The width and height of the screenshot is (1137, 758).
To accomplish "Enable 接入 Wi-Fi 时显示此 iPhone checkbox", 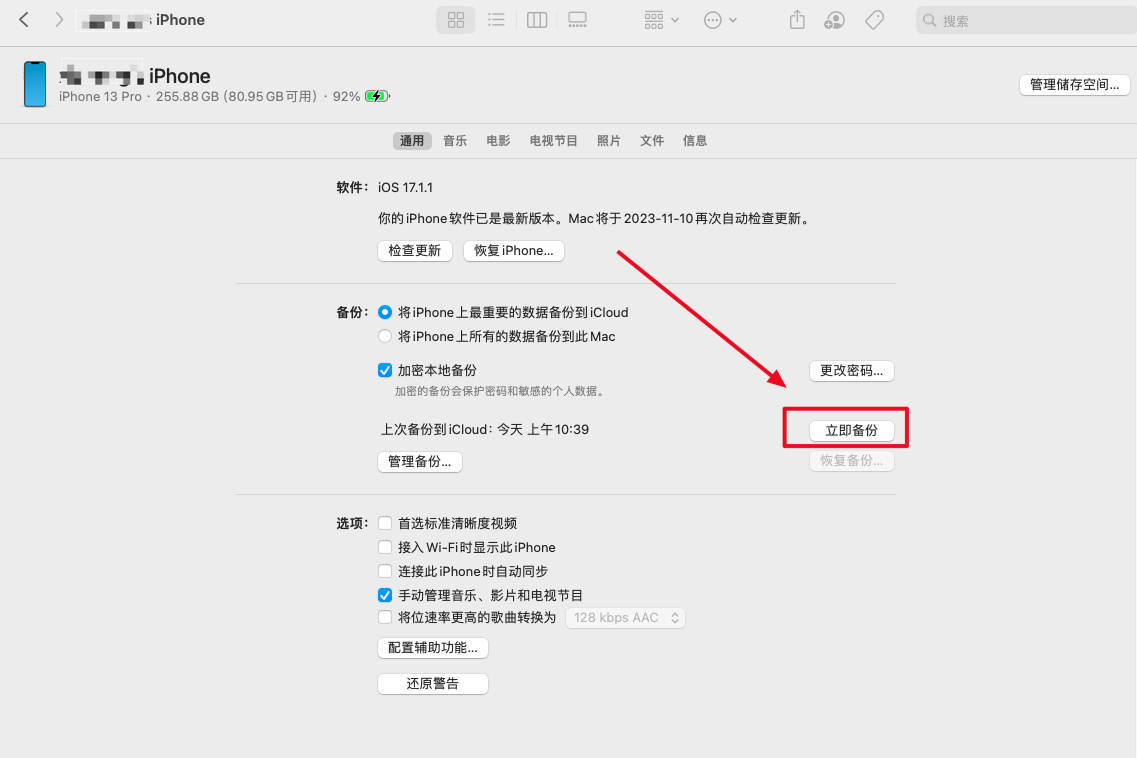I will [385, 548].
